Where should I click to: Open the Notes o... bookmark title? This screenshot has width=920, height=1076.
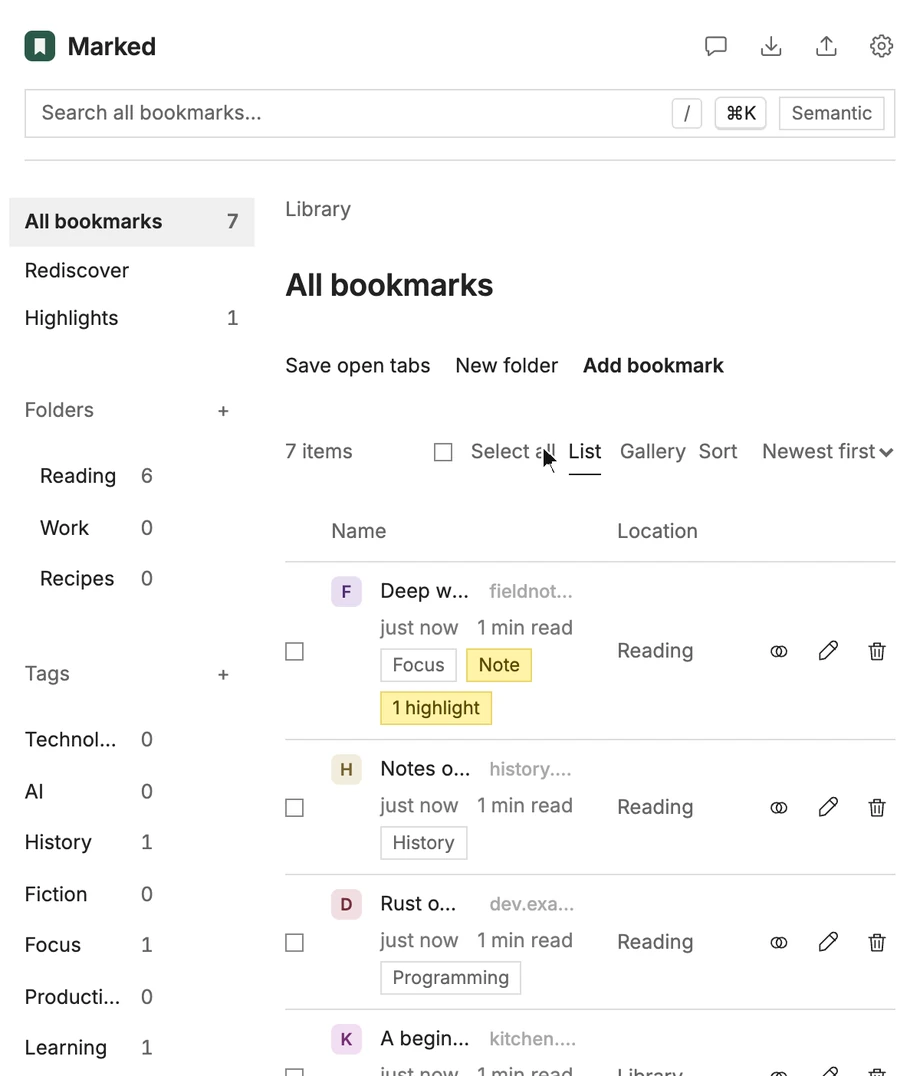coord(425,769)
